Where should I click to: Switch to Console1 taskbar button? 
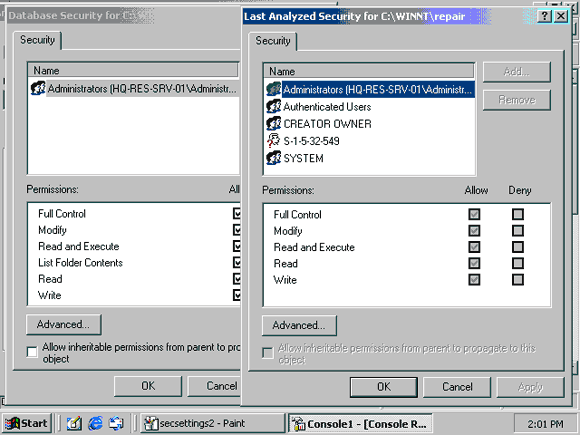coord(360,423)
